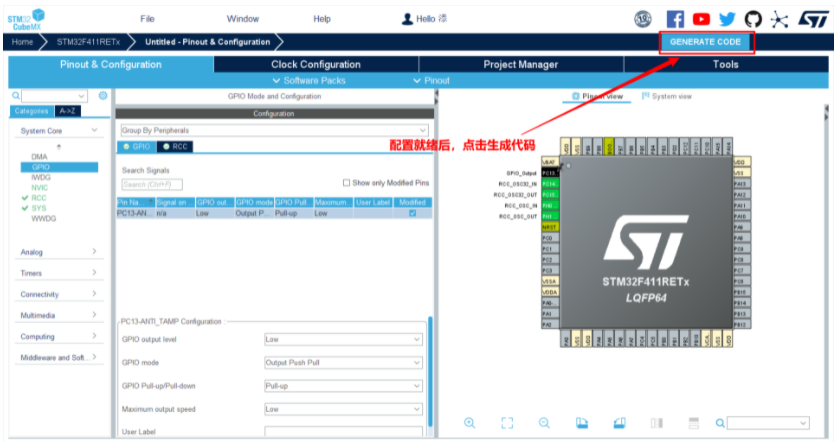
Task: Select WWDG in the System Core list
Action: tap(44, 218)
